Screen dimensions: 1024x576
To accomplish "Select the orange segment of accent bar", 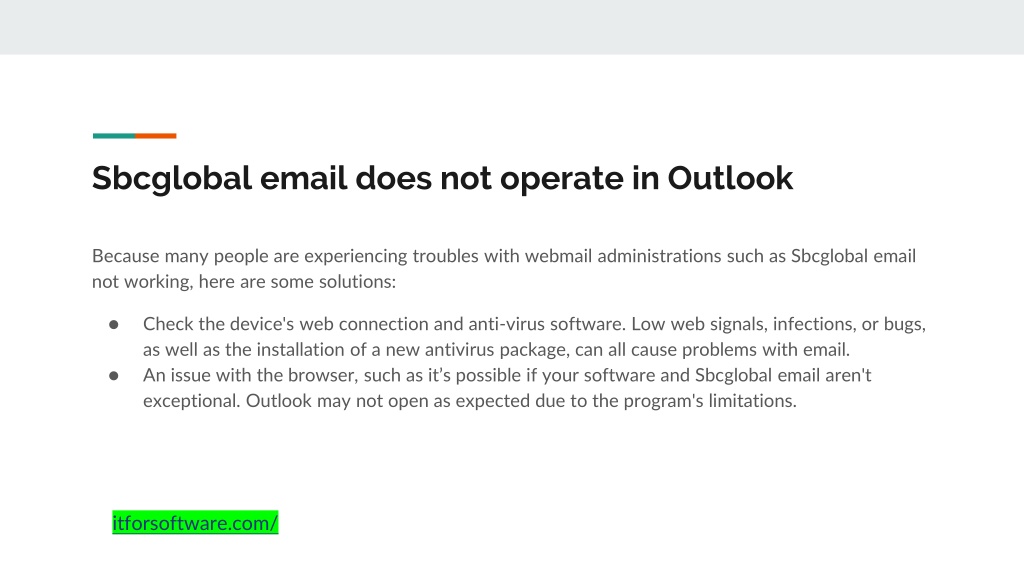I will [x=155, y=136].
